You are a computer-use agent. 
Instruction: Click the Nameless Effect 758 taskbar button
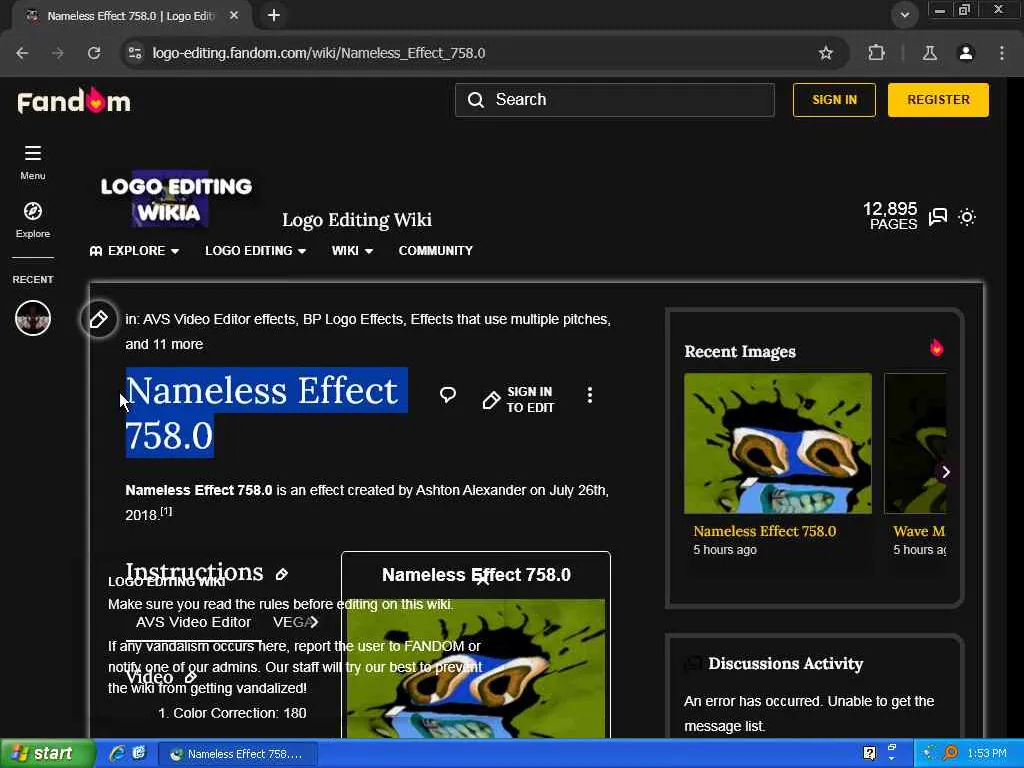pos(238,754)
